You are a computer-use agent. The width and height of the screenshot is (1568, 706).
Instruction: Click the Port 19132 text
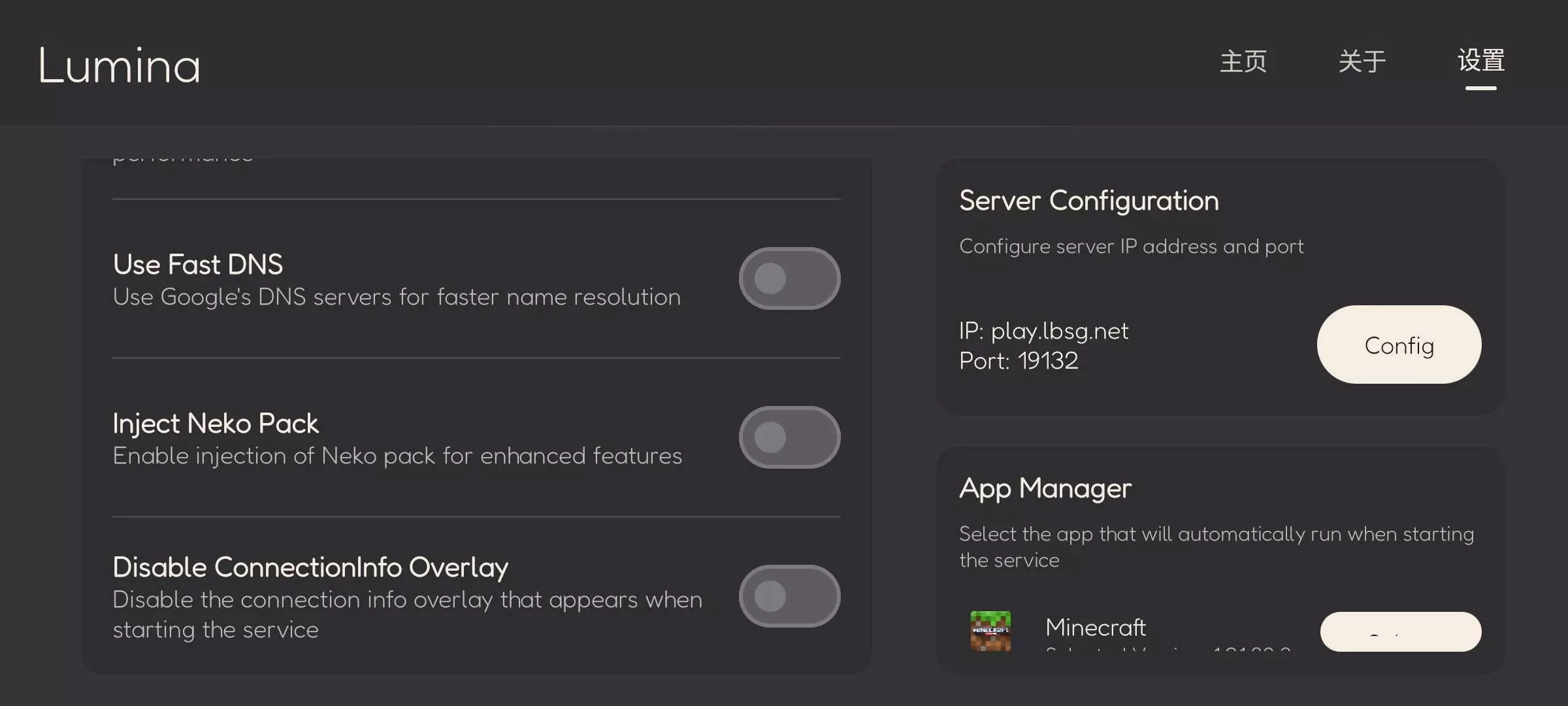coord(1019,361)
